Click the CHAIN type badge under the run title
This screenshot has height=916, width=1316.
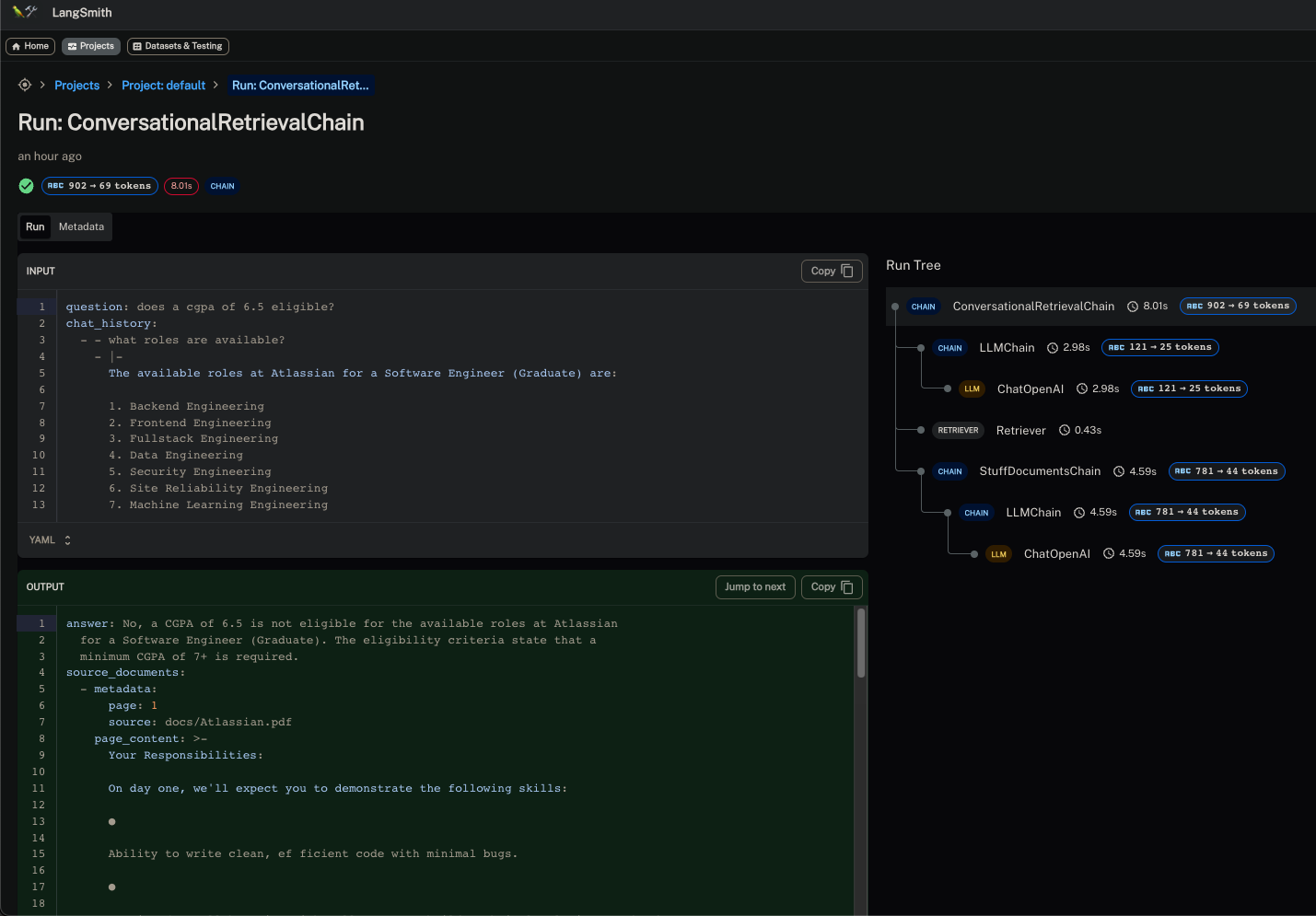tap(222, 186)
